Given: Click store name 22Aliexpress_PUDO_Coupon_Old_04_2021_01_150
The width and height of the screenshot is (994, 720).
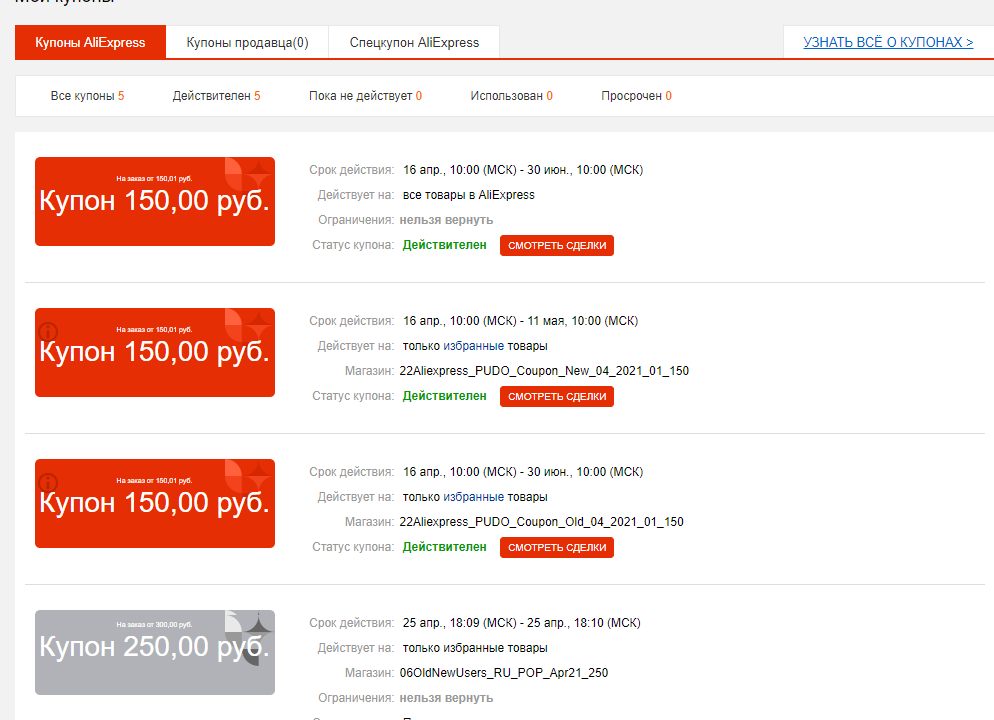Looking at the screenshot, I should 541,522.
